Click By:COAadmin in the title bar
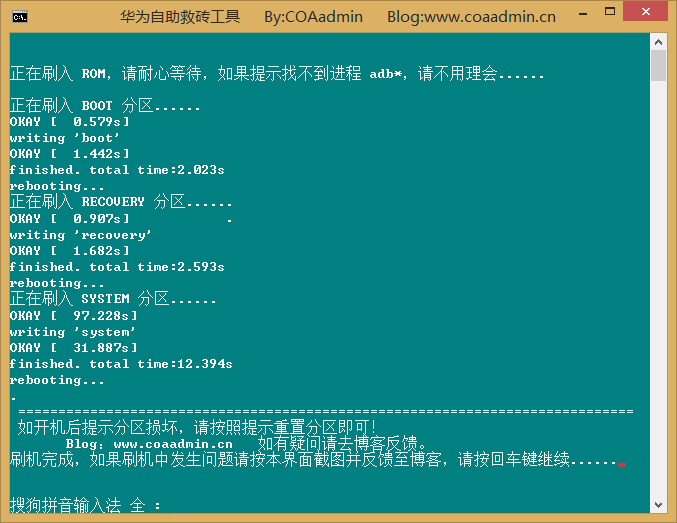The height and width of the screenshot is (523, 677). point(313,17)
